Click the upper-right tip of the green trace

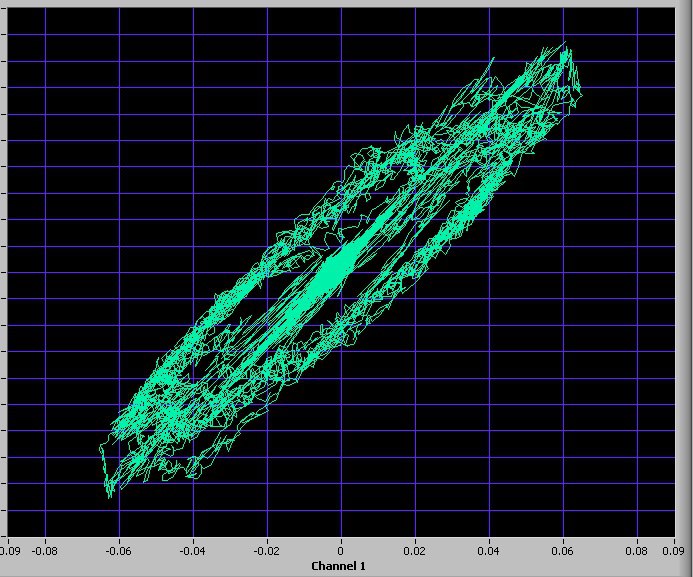pyautogui.click(x=568, y=50)
